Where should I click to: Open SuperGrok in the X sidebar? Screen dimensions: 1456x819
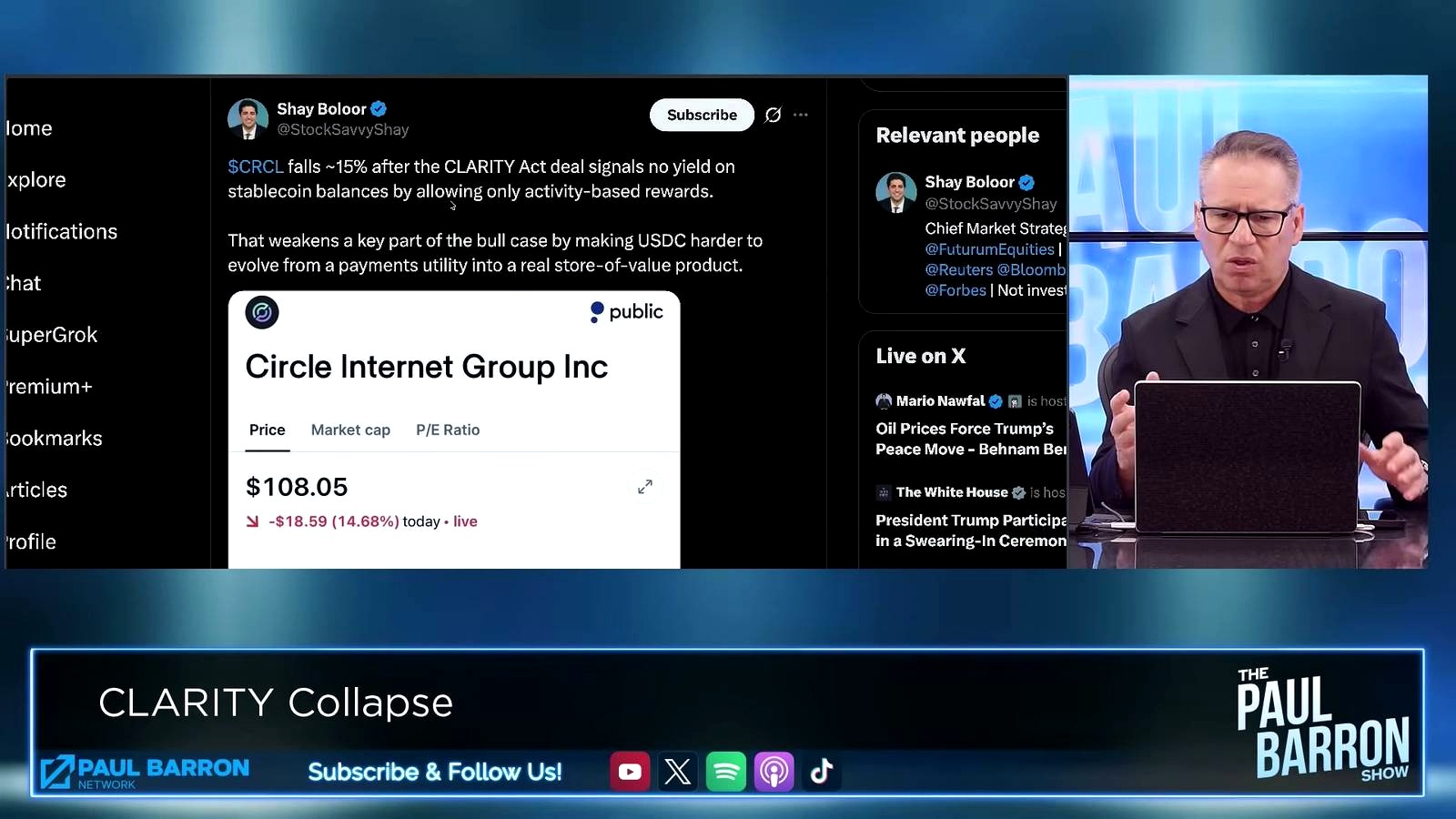[x=52, y=335]
